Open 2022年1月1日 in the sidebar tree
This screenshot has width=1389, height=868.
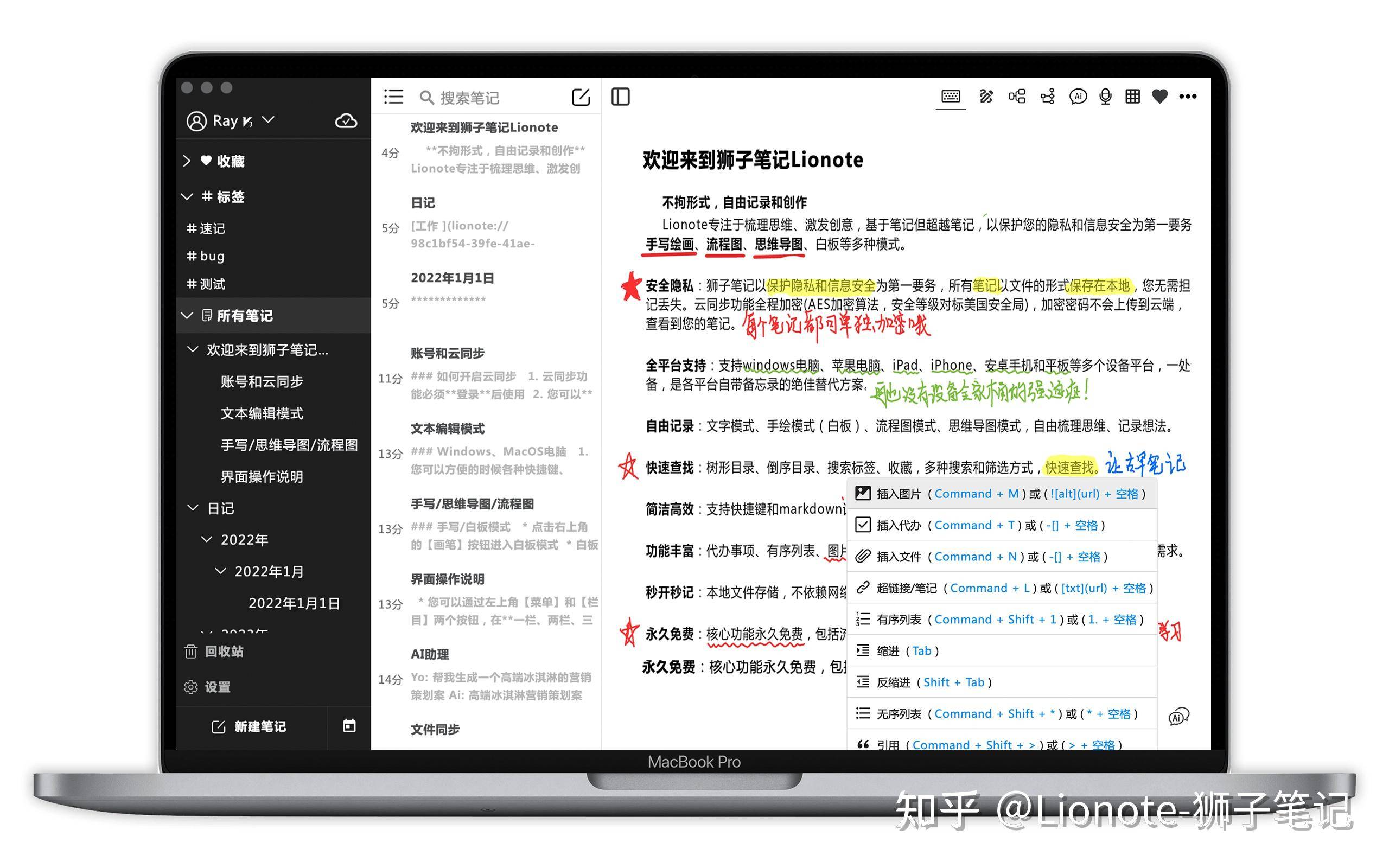294,603
